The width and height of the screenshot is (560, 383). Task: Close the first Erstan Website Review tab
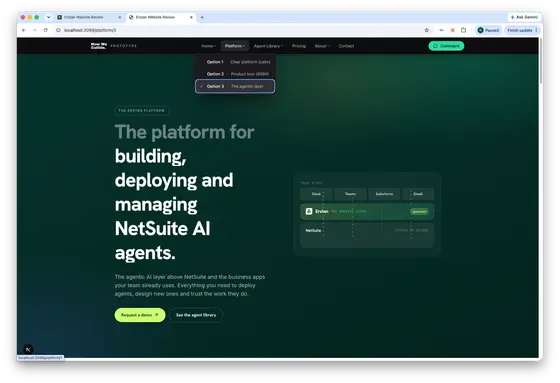click(120, 17)
